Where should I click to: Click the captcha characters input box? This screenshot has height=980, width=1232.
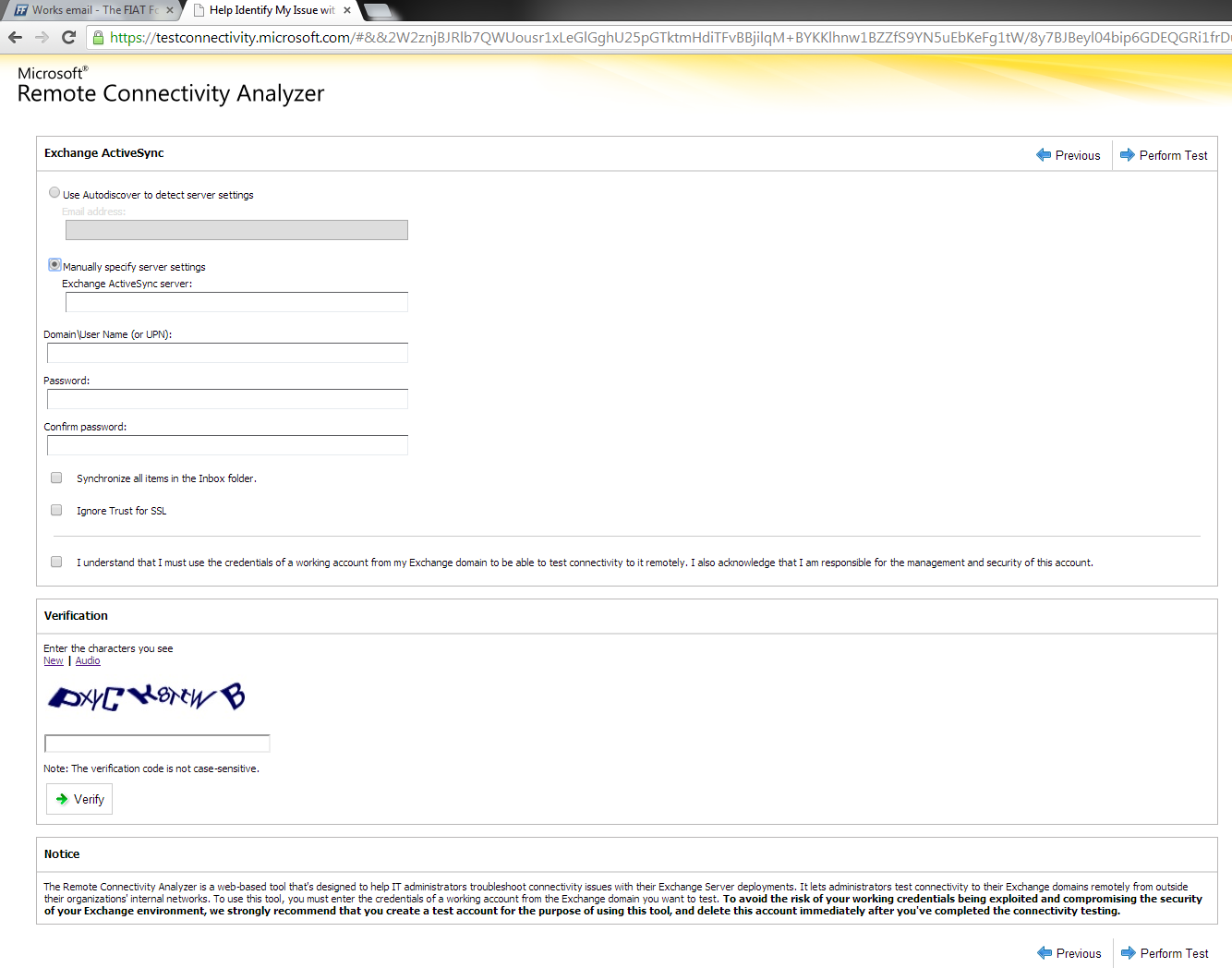(x=157, y=744)
